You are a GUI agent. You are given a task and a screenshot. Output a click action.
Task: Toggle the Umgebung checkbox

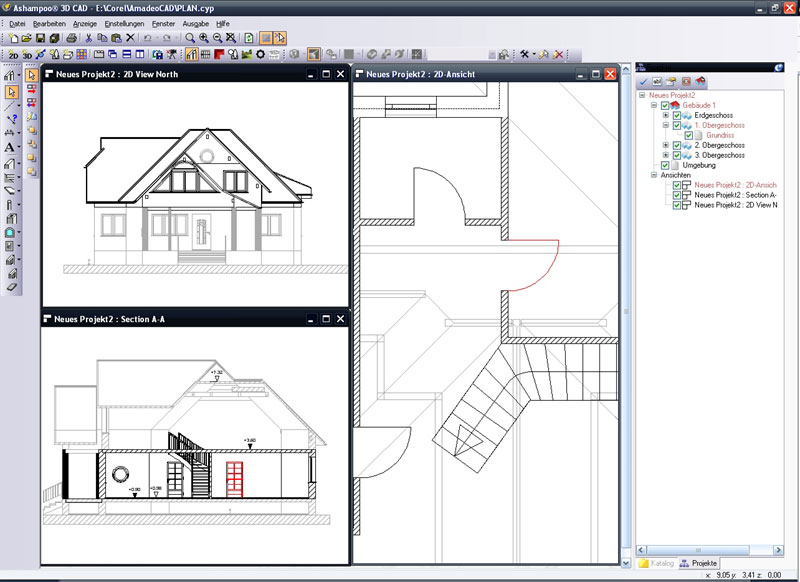(665, 165)
